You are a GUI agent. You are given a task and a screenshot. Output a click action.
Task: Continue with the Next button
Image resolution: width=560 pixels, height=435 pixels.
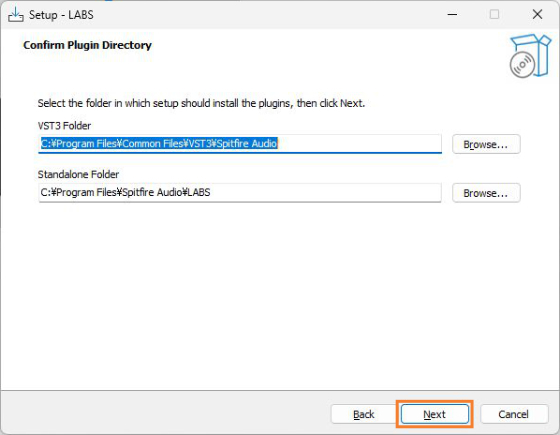tap(435, 414)
